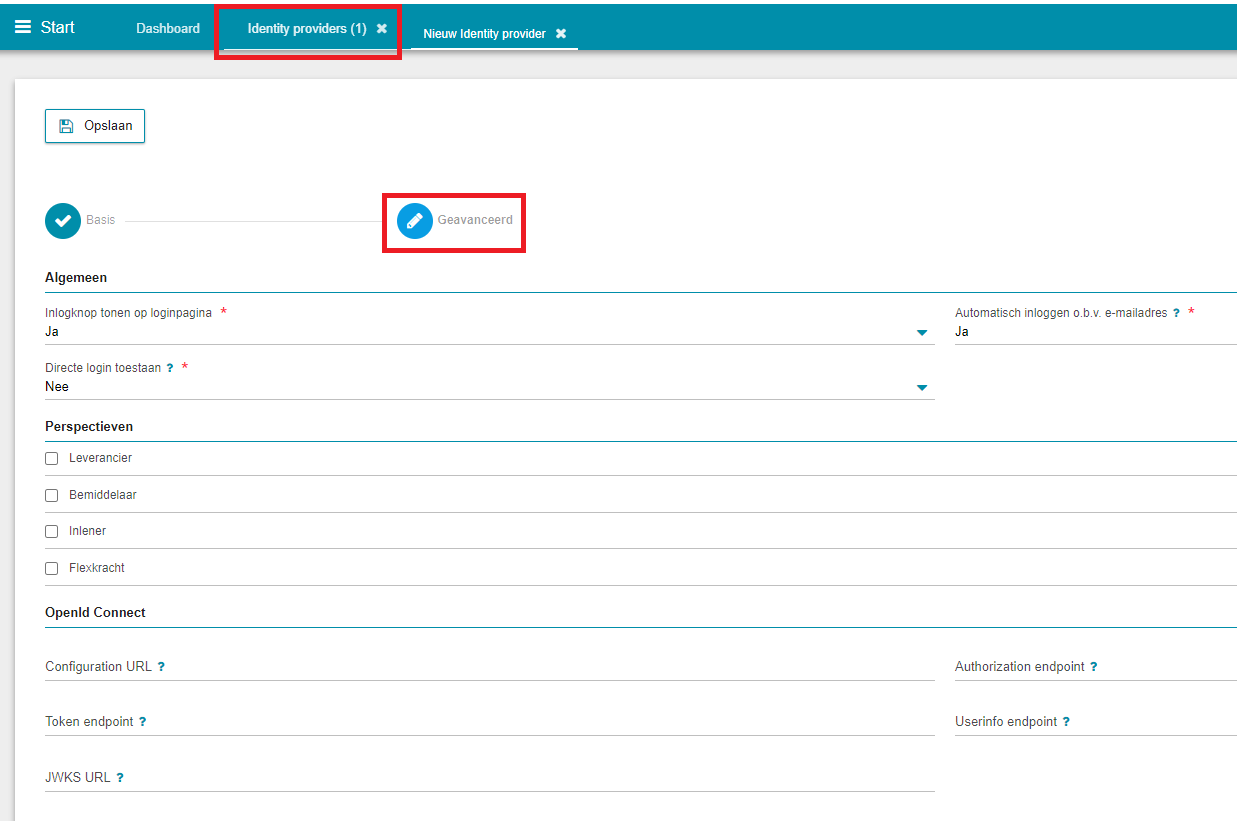This screenshot has width=1237, height=821.
Task: Click the Geavanceerd step pencil icon
Action: (x=415, y=221)
